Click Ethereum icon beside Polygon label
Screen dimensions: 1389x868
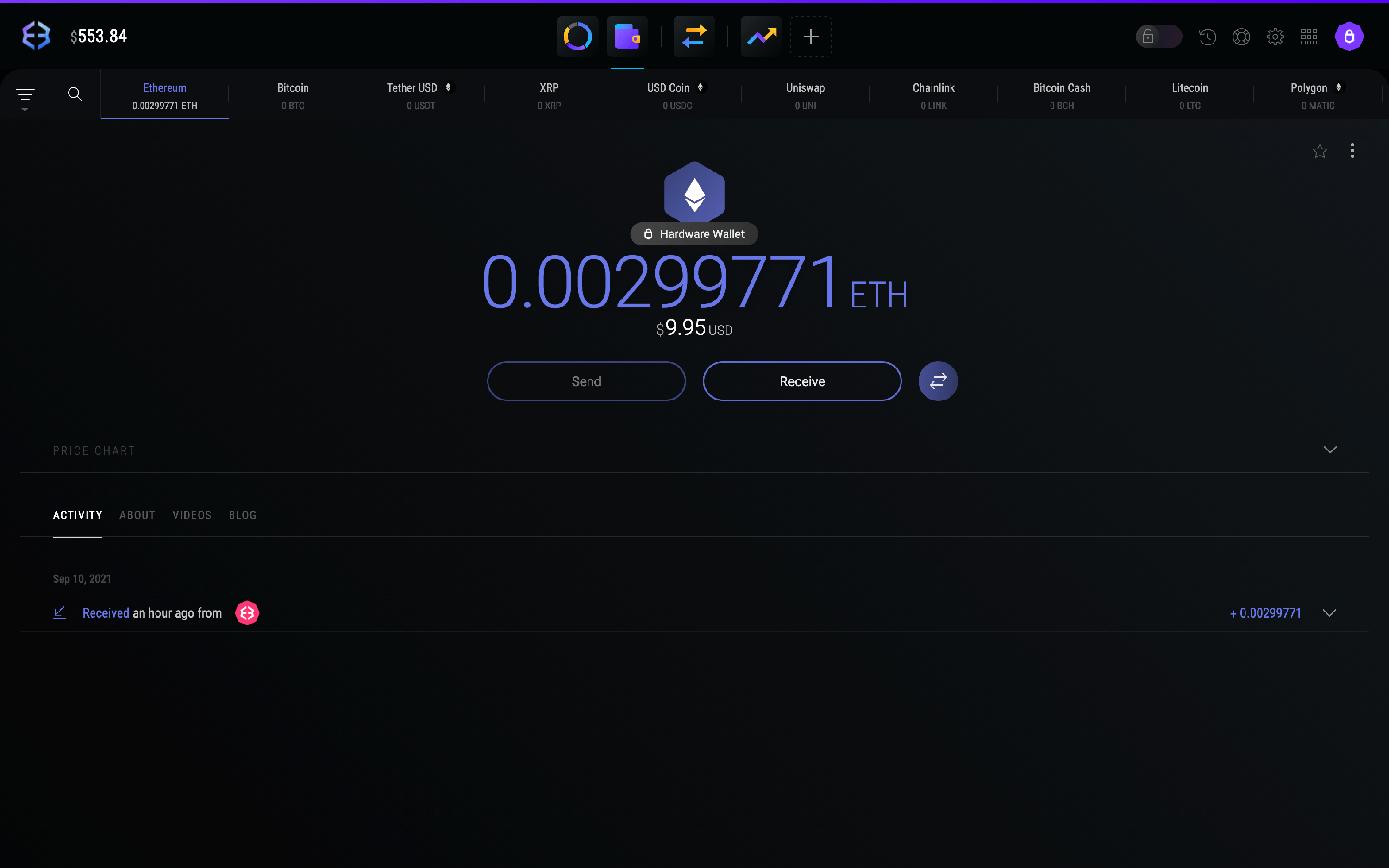tap(1339, 87)
